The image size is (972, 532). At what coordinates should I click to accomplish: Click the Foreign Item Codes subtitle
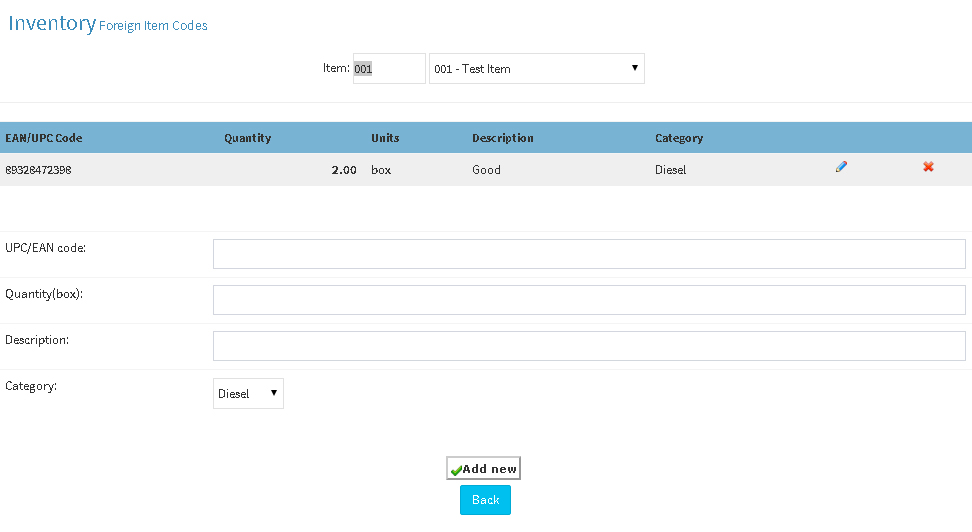[x=153, y=26]
